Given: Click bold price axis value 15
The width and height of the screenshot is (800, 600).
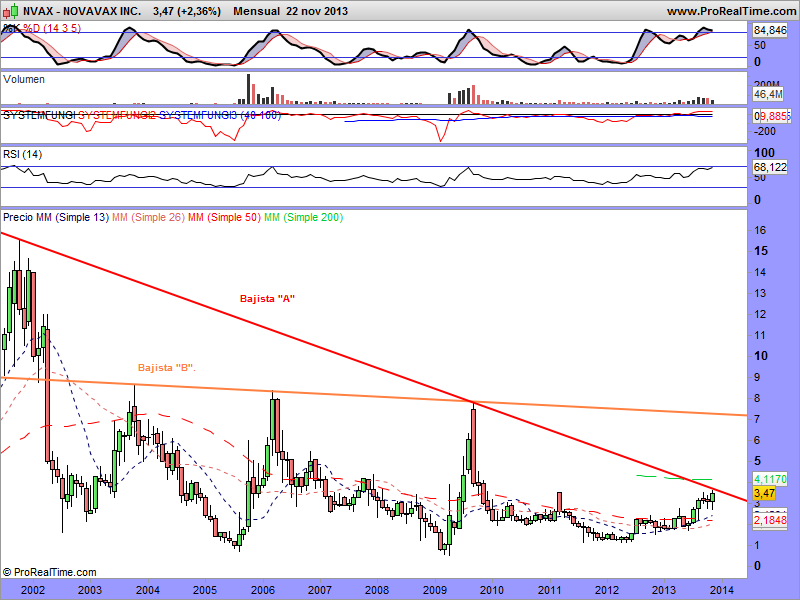Looking at the screenshot, I should point(761,251).
